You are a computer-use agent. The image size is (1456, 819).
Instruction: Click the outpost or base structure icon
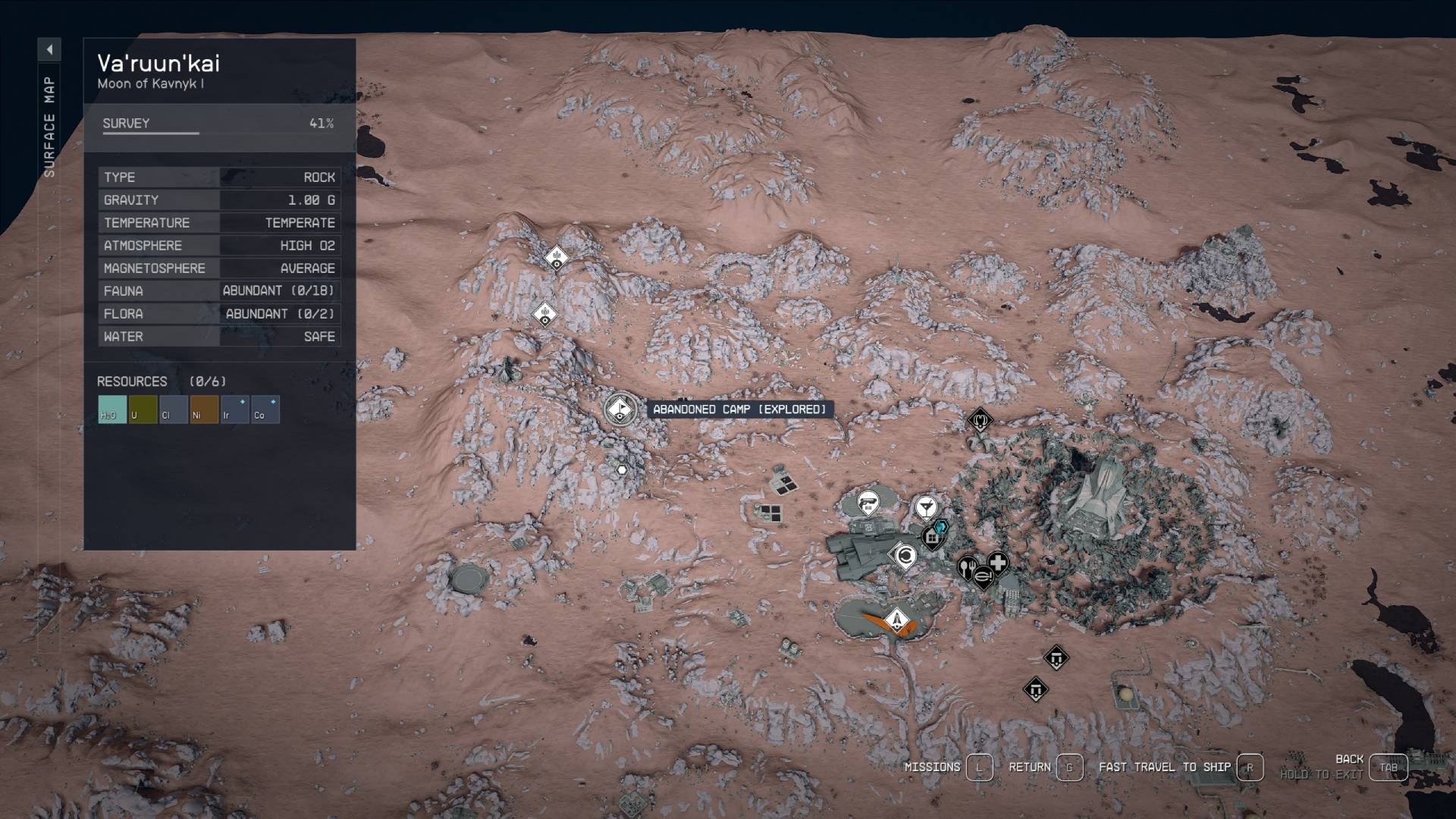tap(932, 538)
